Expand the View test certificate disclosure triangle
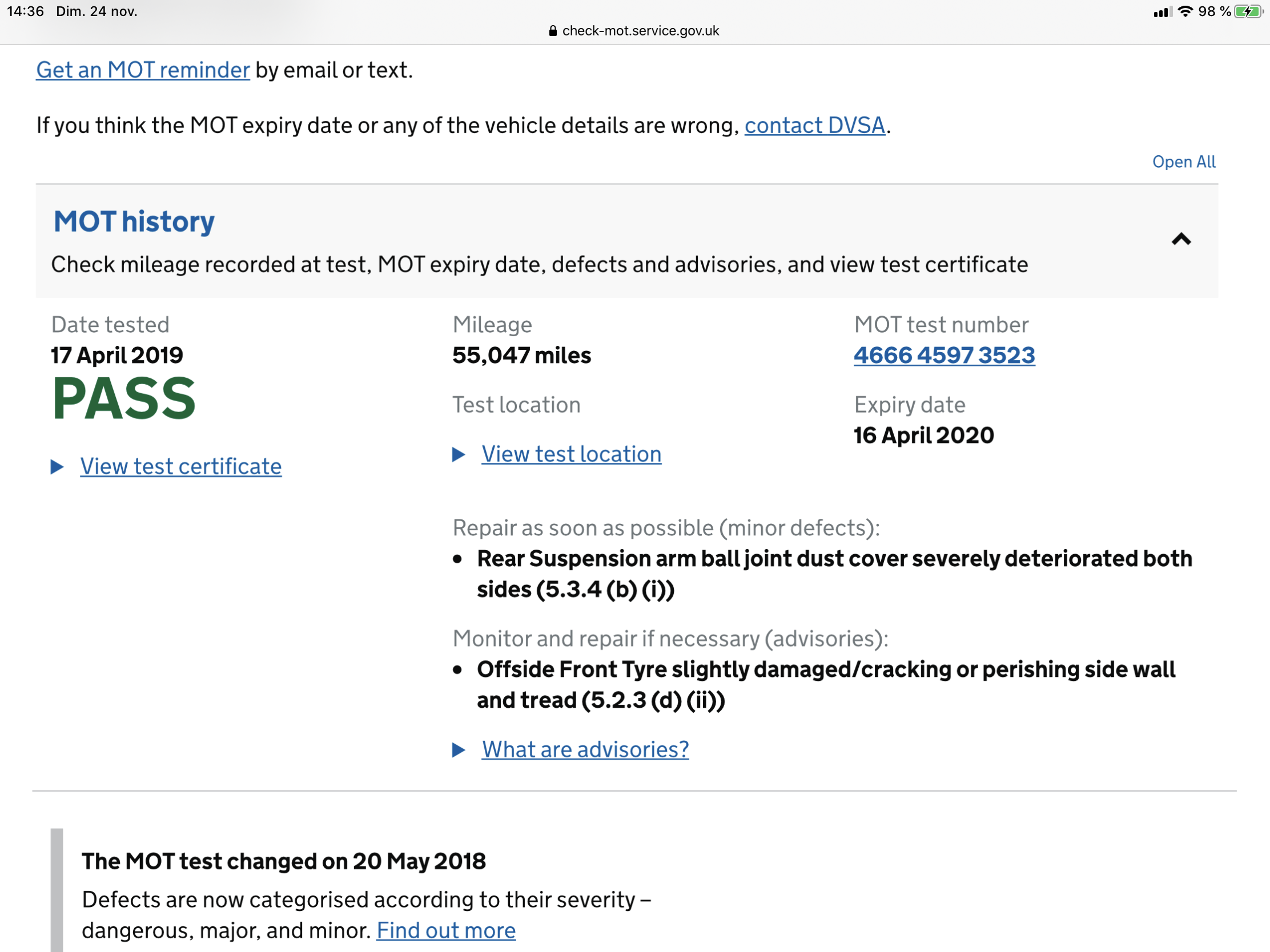 pyautogui.click(x=57, y=466)
